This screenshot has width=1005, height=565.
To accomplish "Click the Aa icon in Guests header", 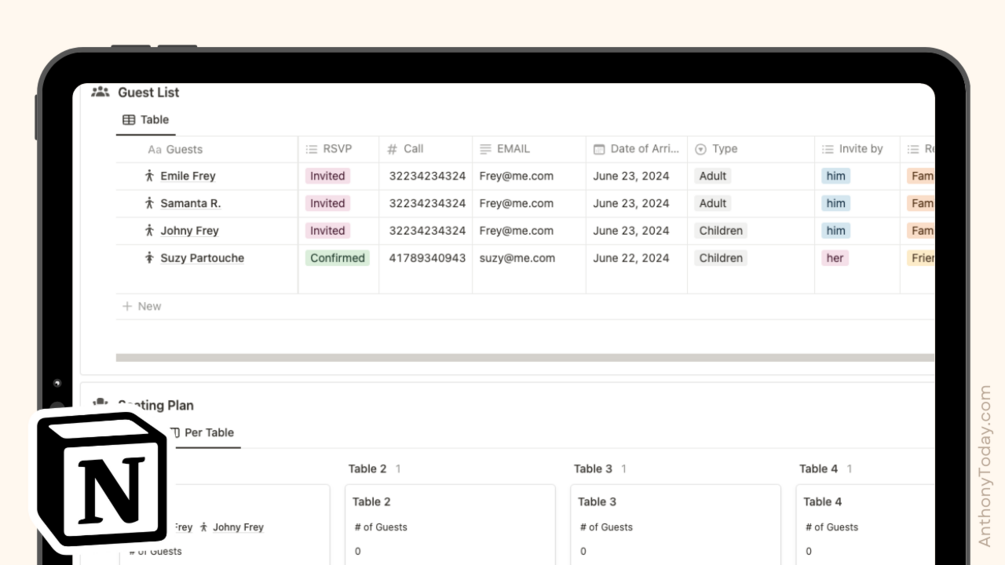I will pos(154,150).
